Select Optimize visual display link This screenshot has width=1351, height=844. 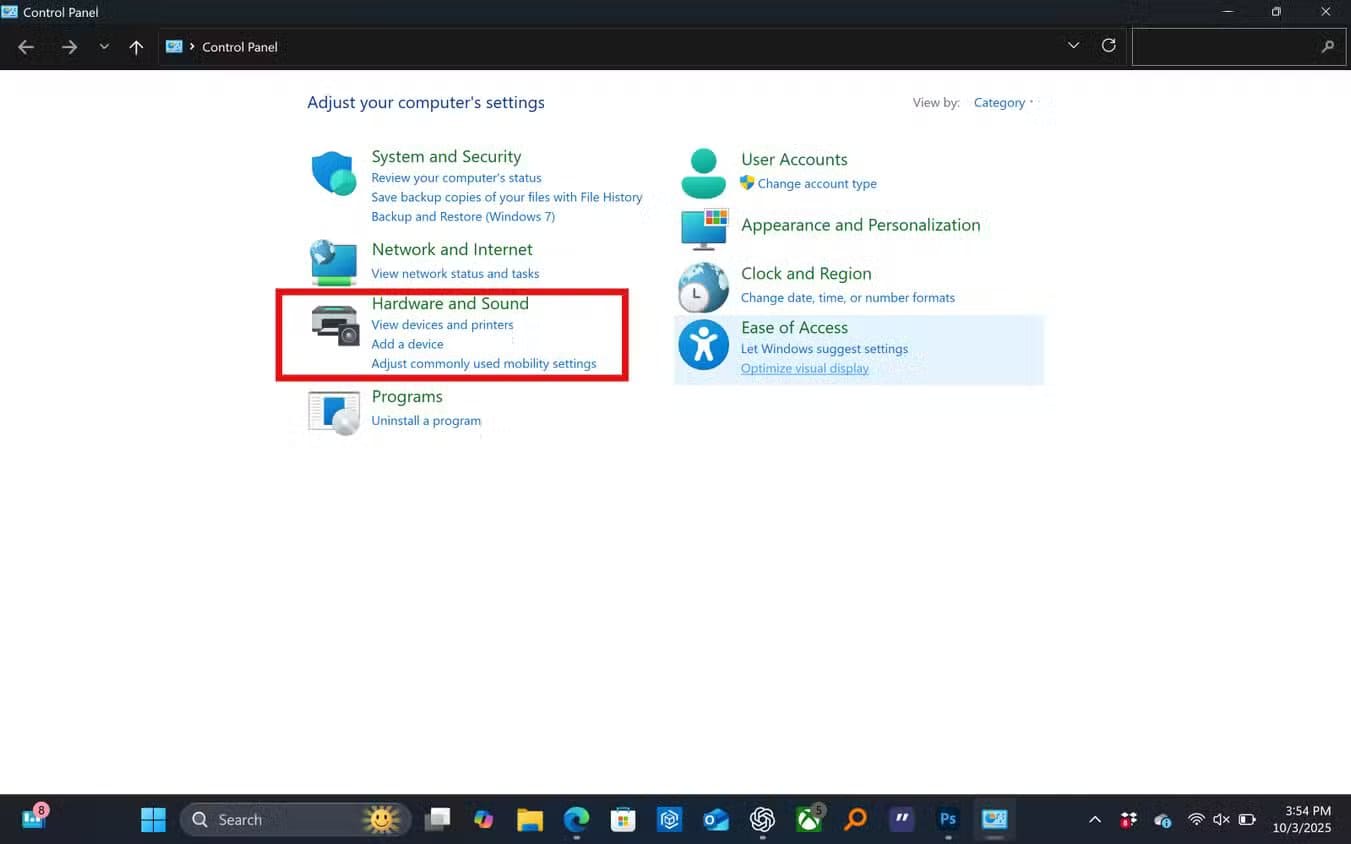804,369
